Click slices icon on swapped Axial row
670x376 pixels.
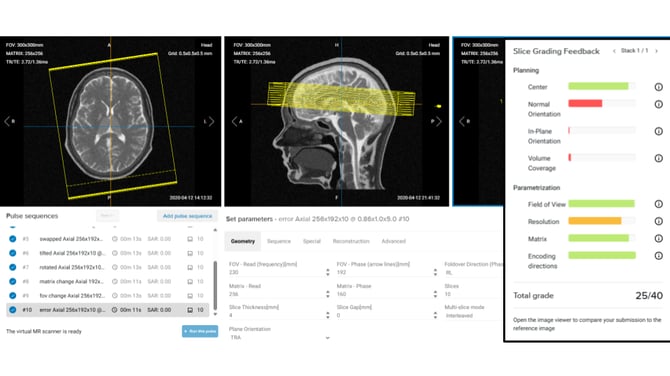190,239
